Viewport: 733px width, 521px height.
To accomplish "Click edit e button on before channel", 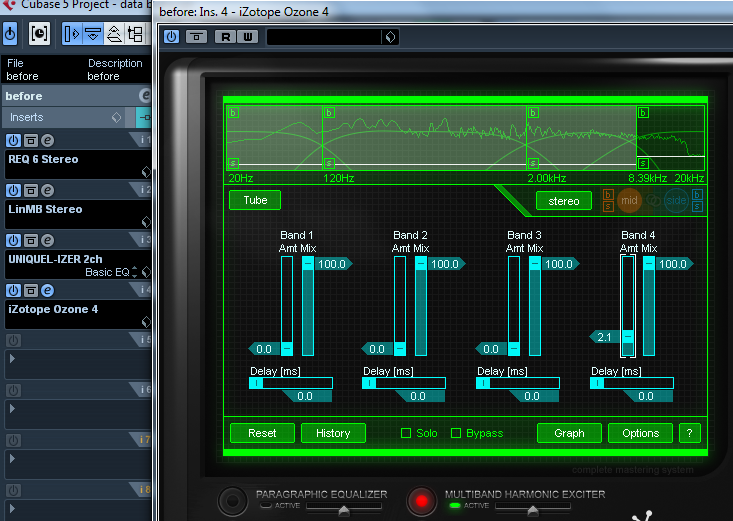I will 145,96.
